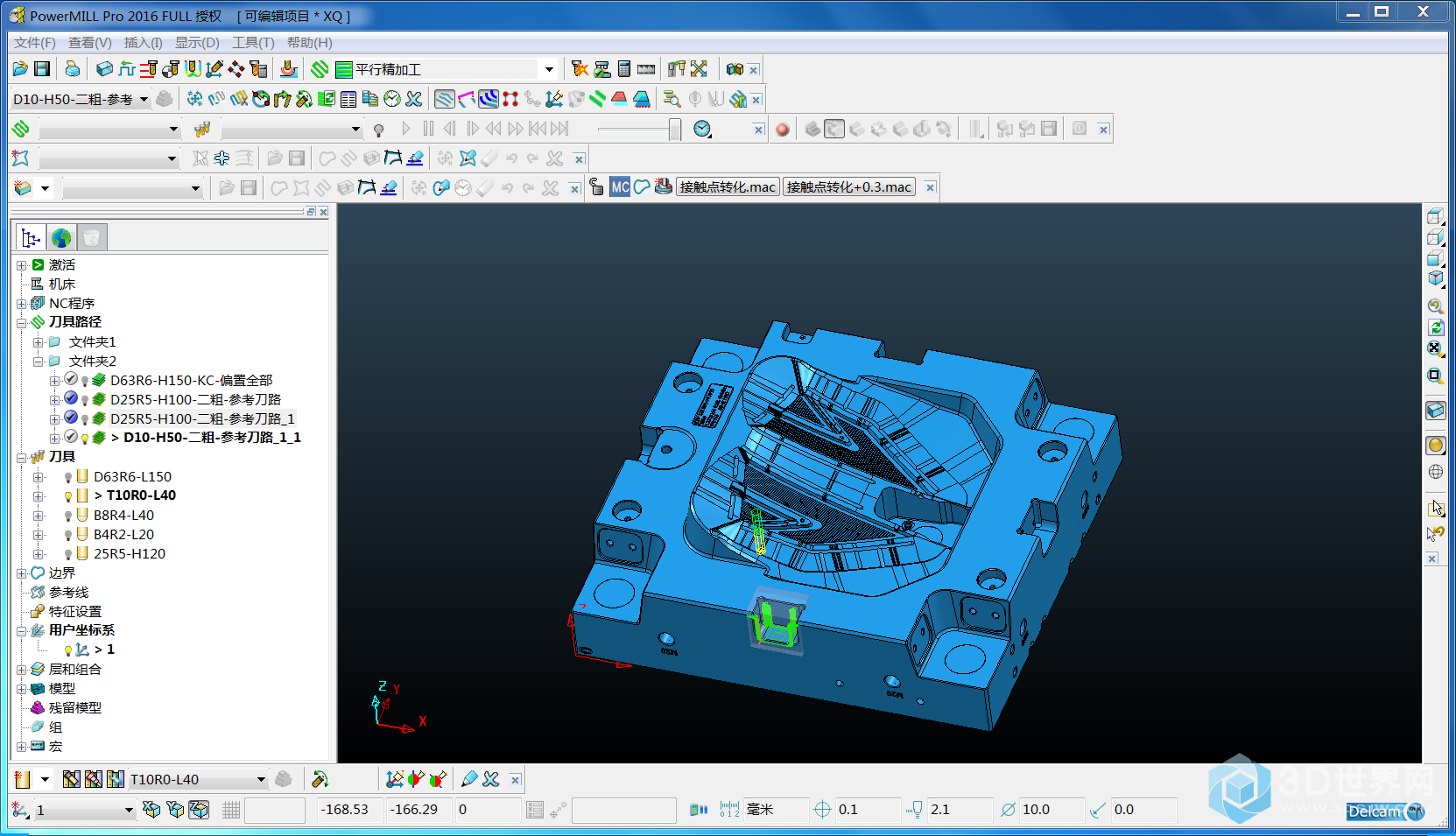Click the view from top cube icon
The image size is (1456, 836).
tap(1435, 216)
